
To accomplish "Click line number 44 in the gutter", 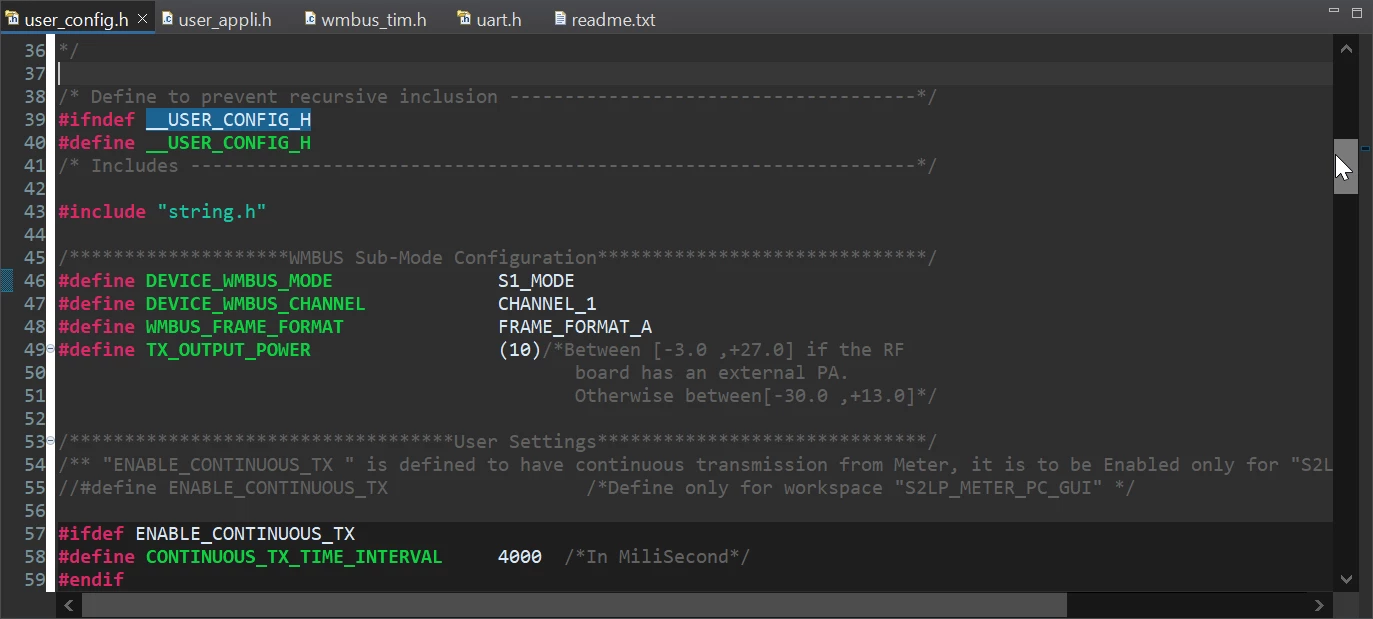I will 35,235.
